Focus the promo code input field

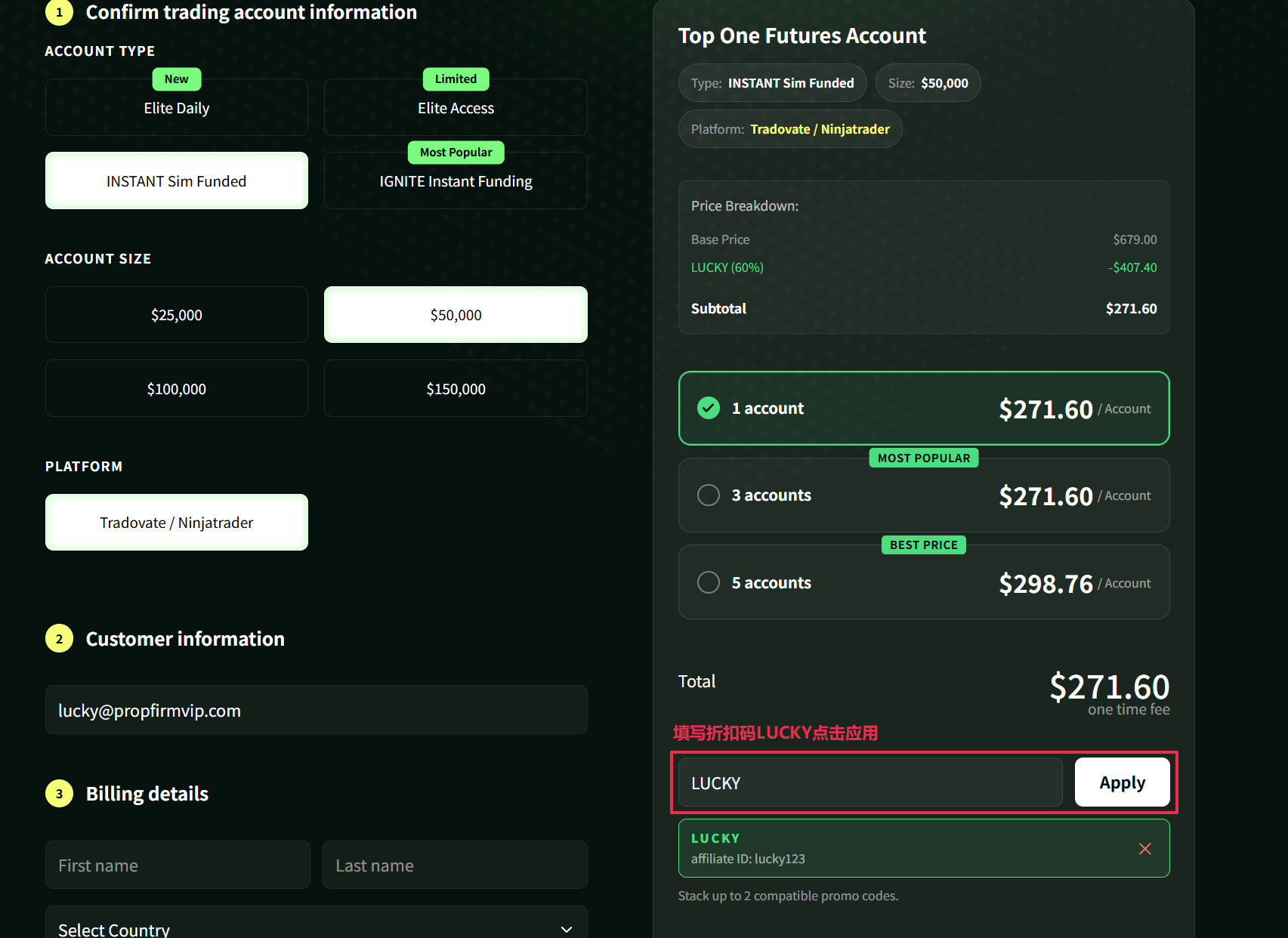(x=870, y=782)
